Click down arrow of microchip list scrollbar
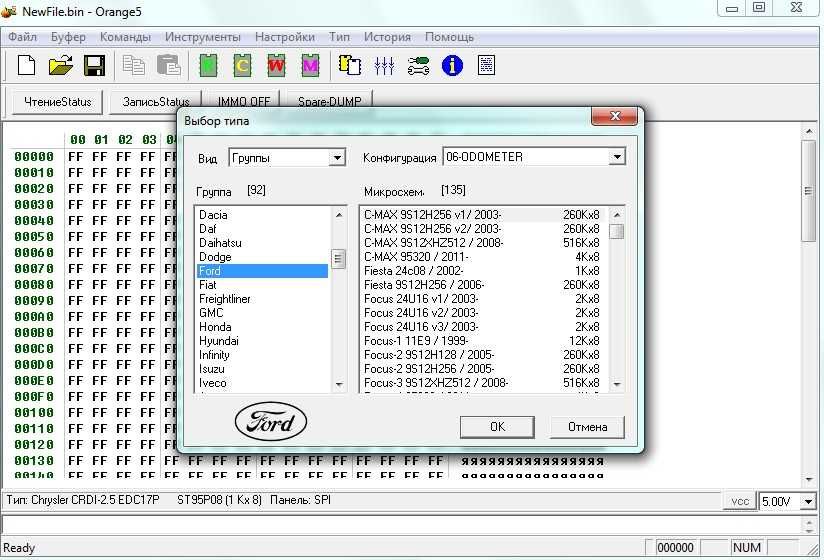 [617, 385]
